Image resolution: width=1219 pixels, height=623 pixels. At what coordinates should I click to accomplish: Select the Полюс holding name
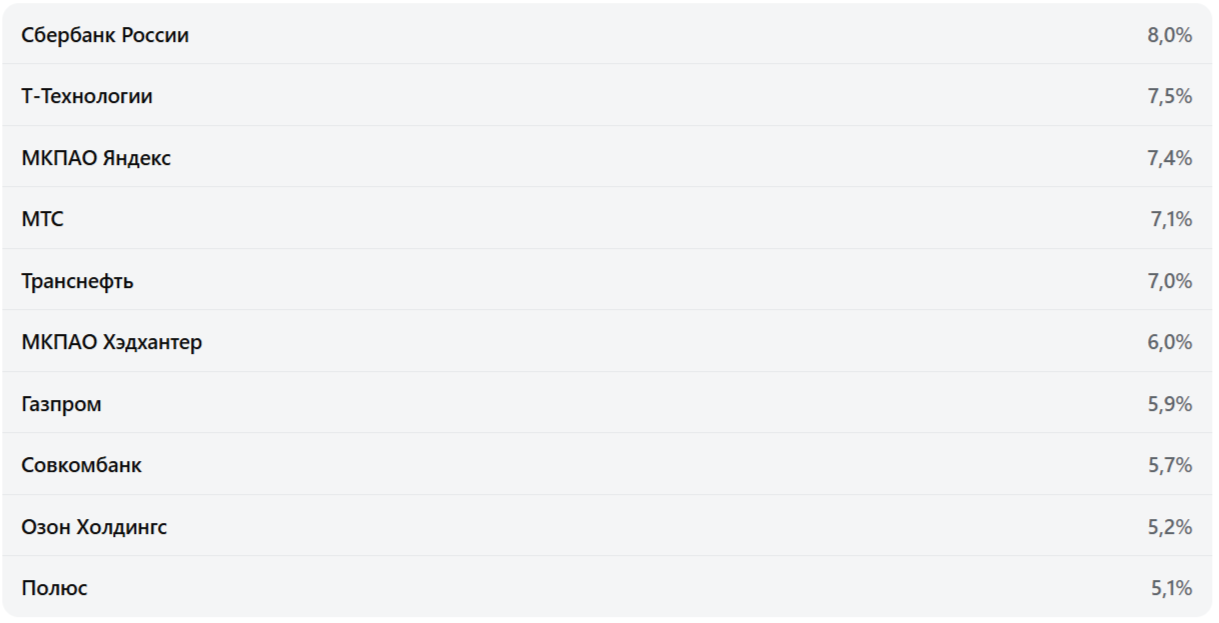pos(54,588)
